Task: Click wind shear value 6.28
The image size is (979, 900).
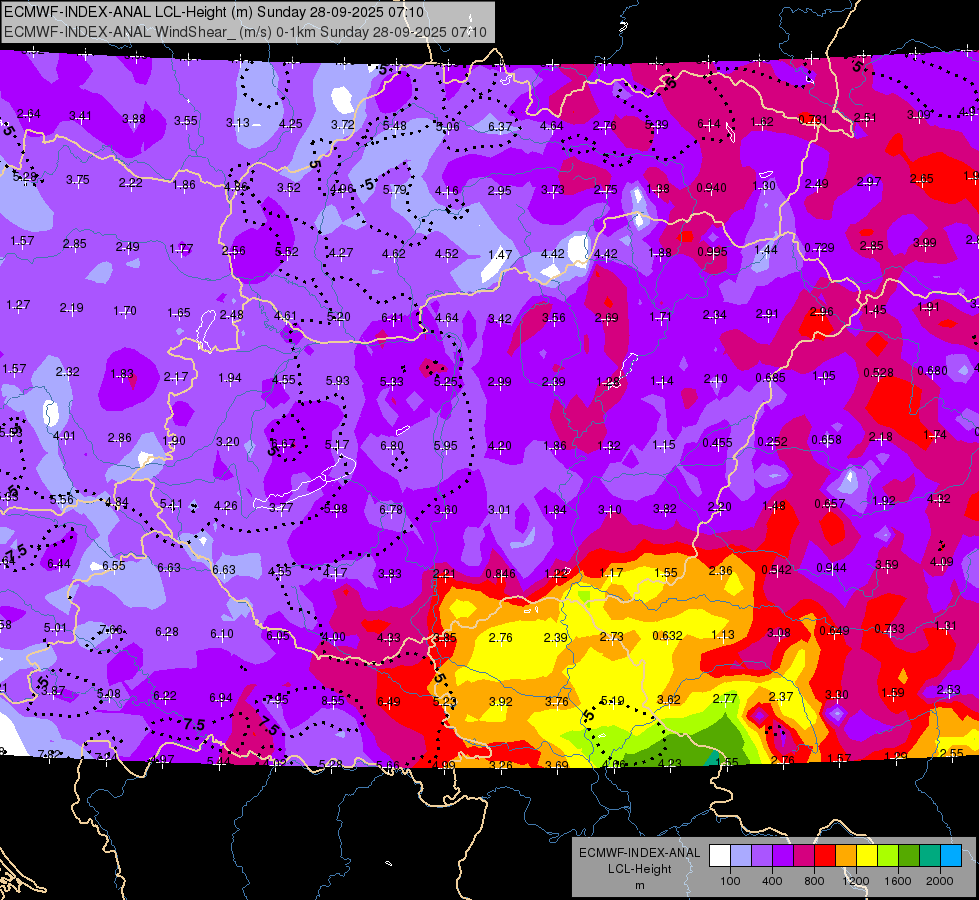Action: [167, 632]
